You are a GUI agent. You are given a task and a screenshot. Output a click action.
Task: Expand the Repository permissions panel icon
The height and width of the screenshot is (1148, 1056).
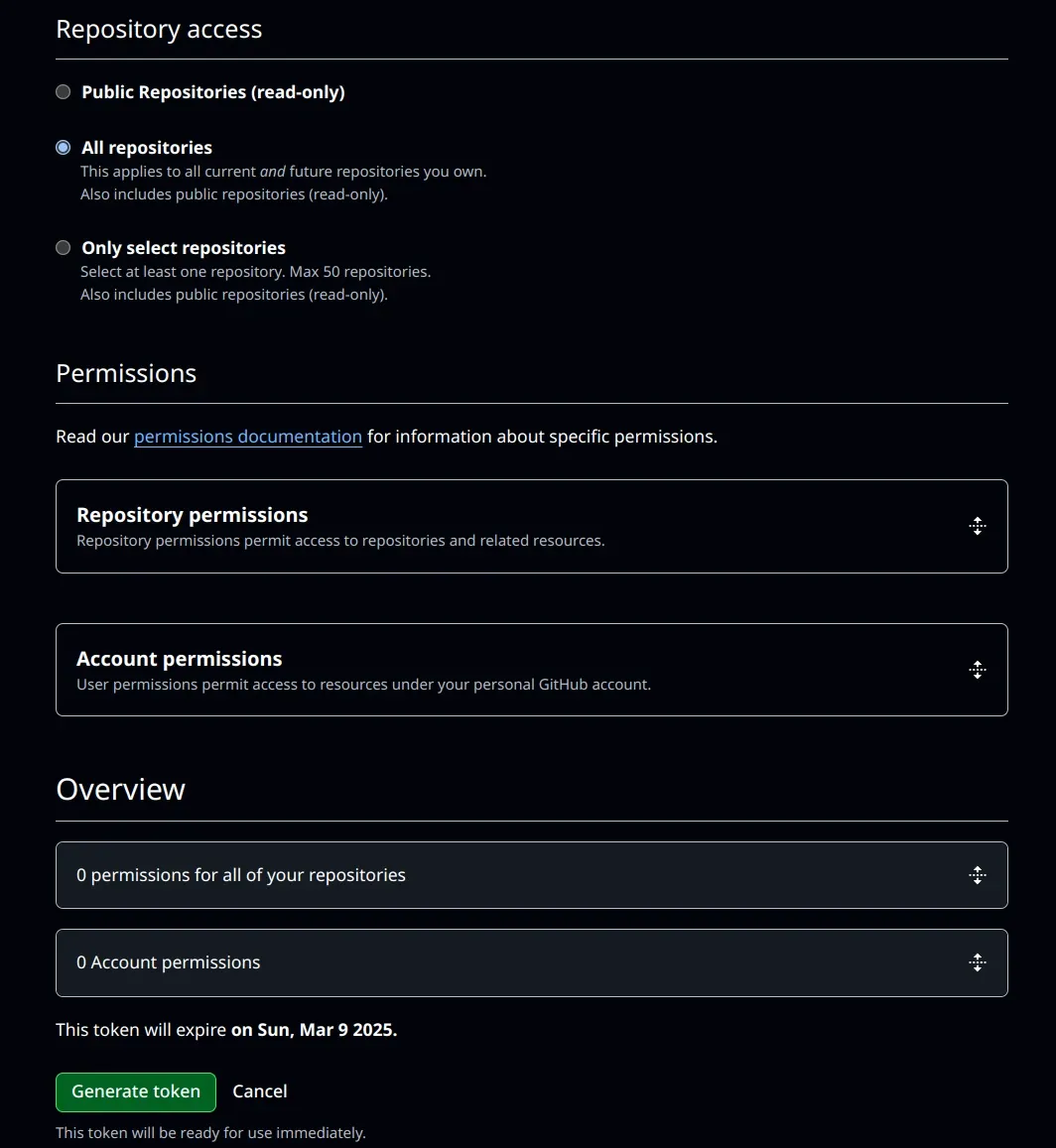point(978,526)
